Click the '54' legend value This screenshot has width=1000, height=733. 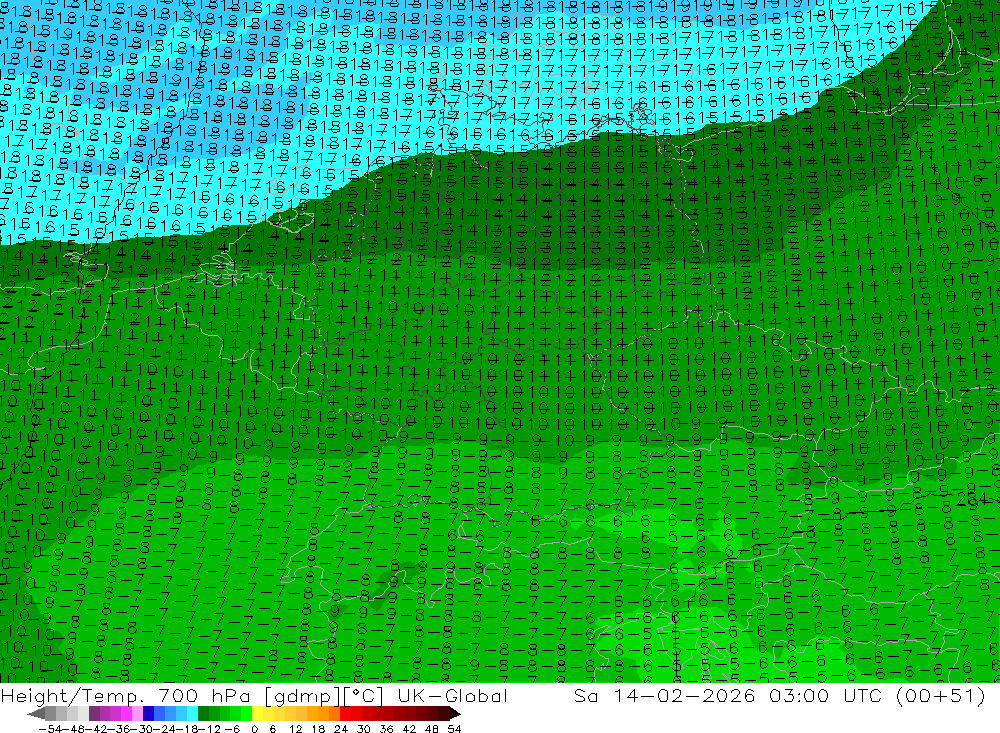[x=454, y=729]
